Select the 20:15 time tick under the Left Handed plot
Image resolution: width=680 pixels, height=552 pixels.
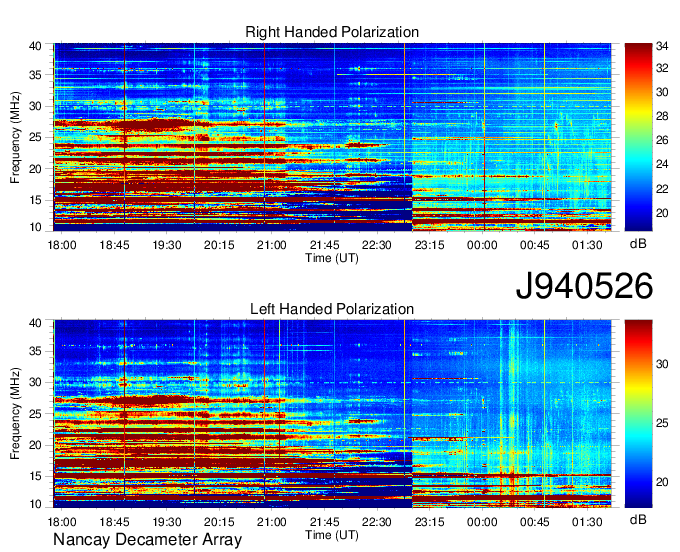point(219,522)
